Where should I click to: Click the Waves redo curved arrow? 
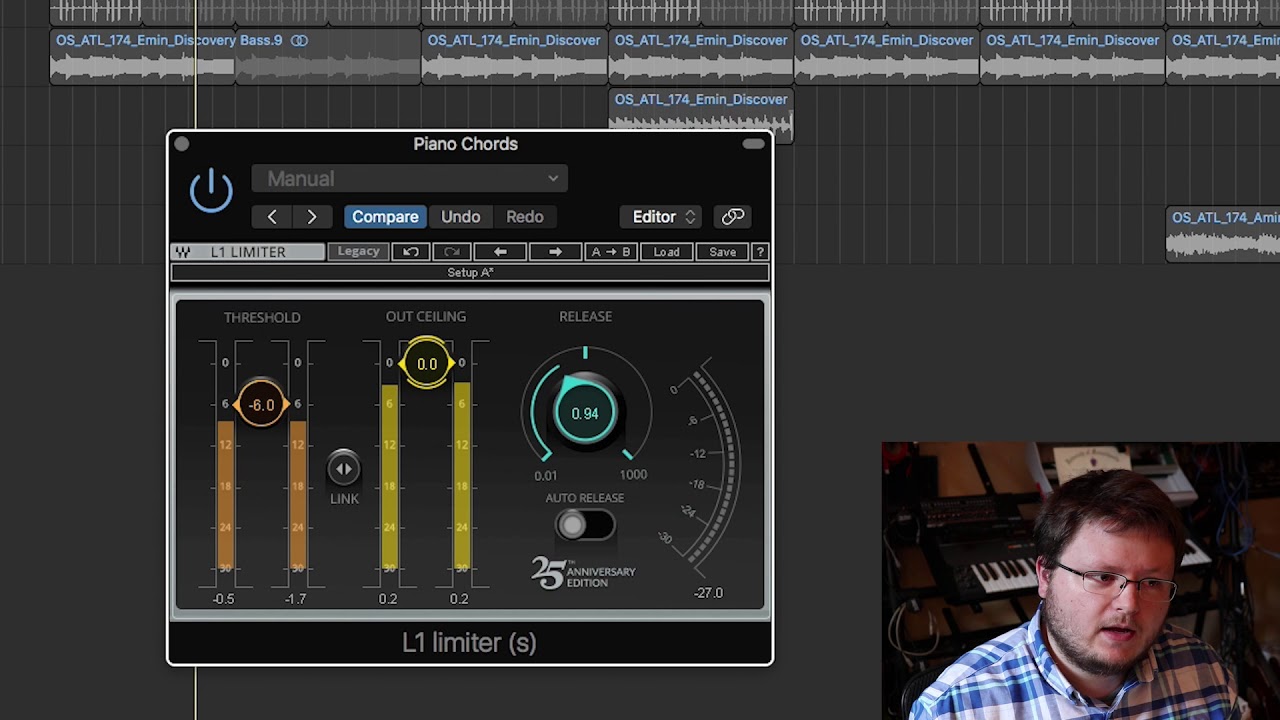(451, 252)
